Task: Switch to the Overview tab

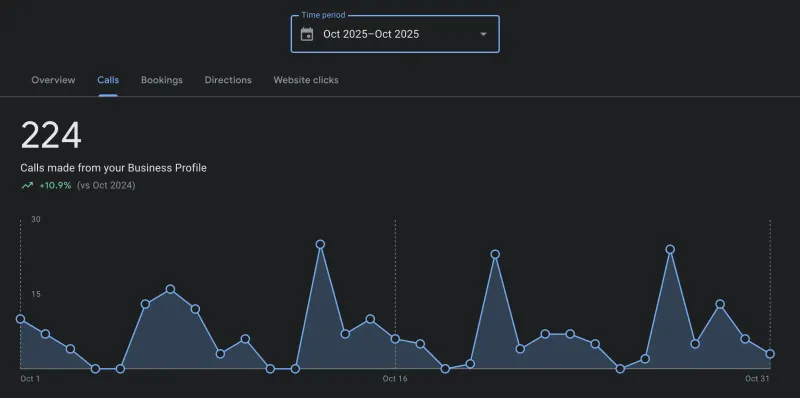Action: click(53, 80)
